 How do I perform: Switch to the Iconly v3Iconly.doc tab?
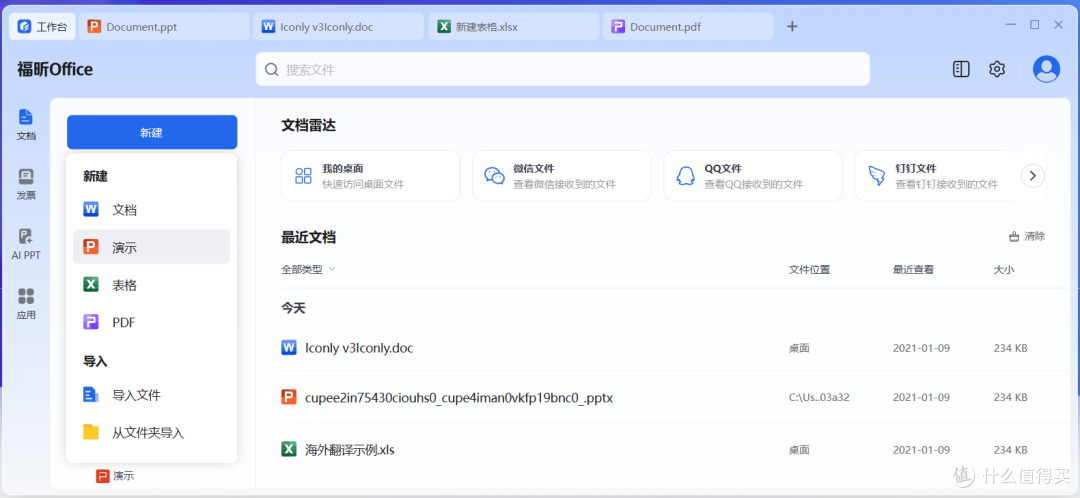(338, 27)
